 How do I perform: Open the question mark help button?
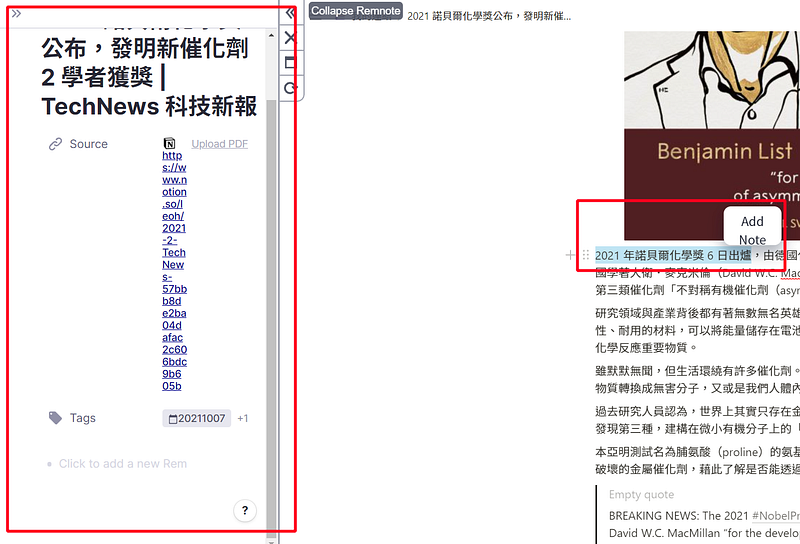coord(245,510)
